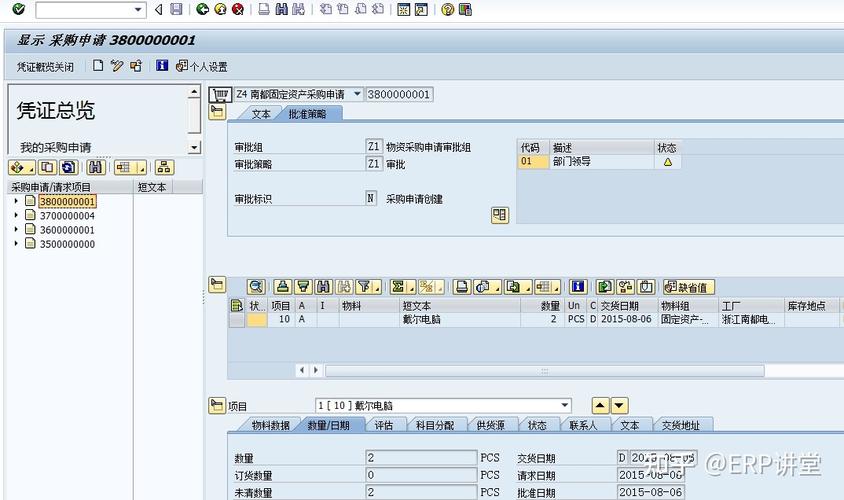Open the Customize local layout icon
This screenshot has width=844, height=500.
(465, 9)
